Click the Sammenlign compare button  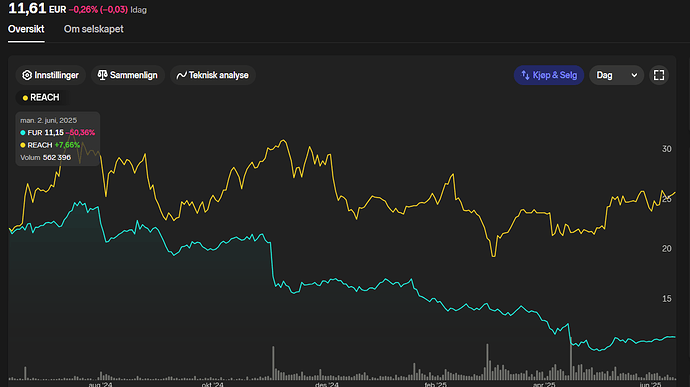[x=128, y=75]
